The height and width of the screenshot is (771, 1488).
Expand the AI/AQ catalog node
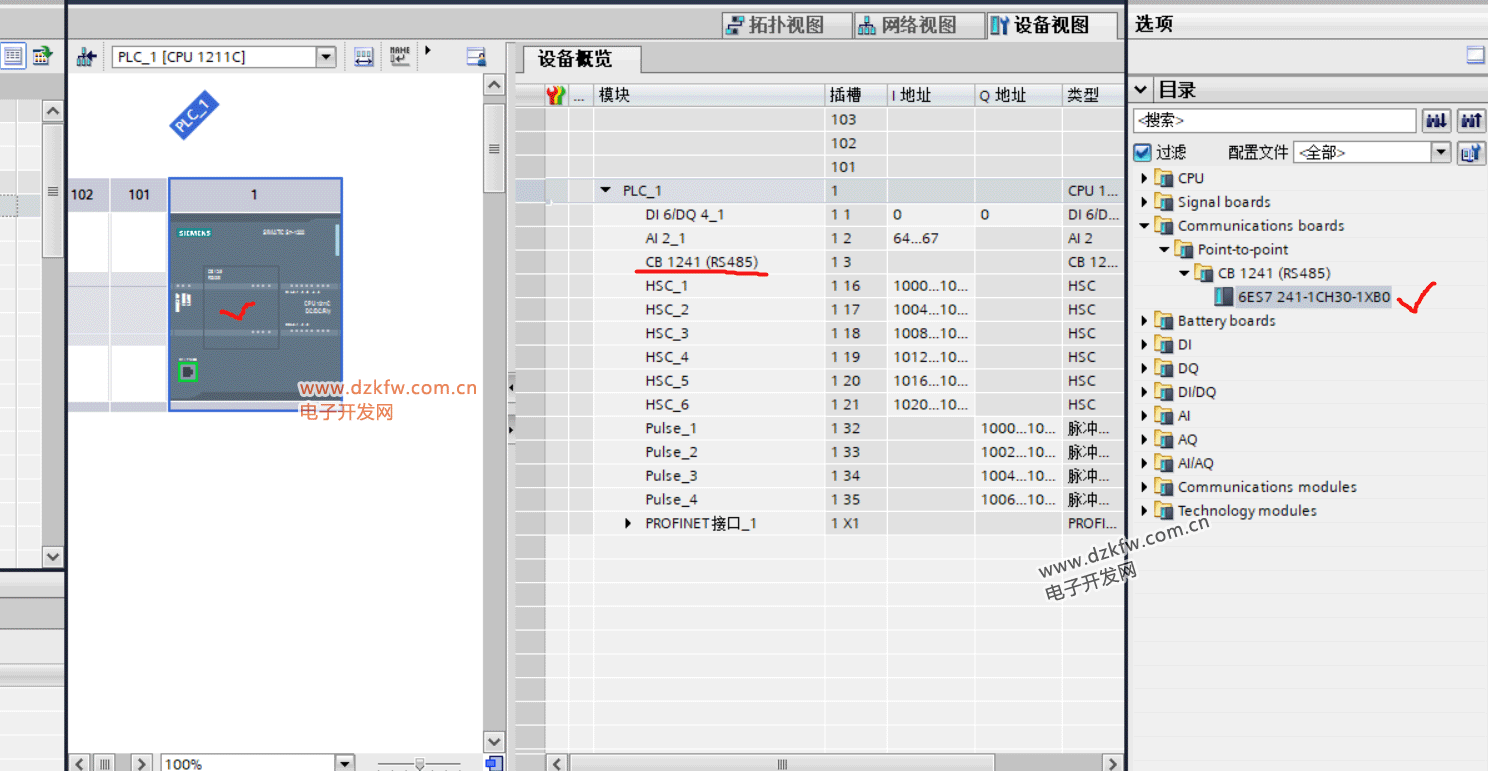point(1144,463)
